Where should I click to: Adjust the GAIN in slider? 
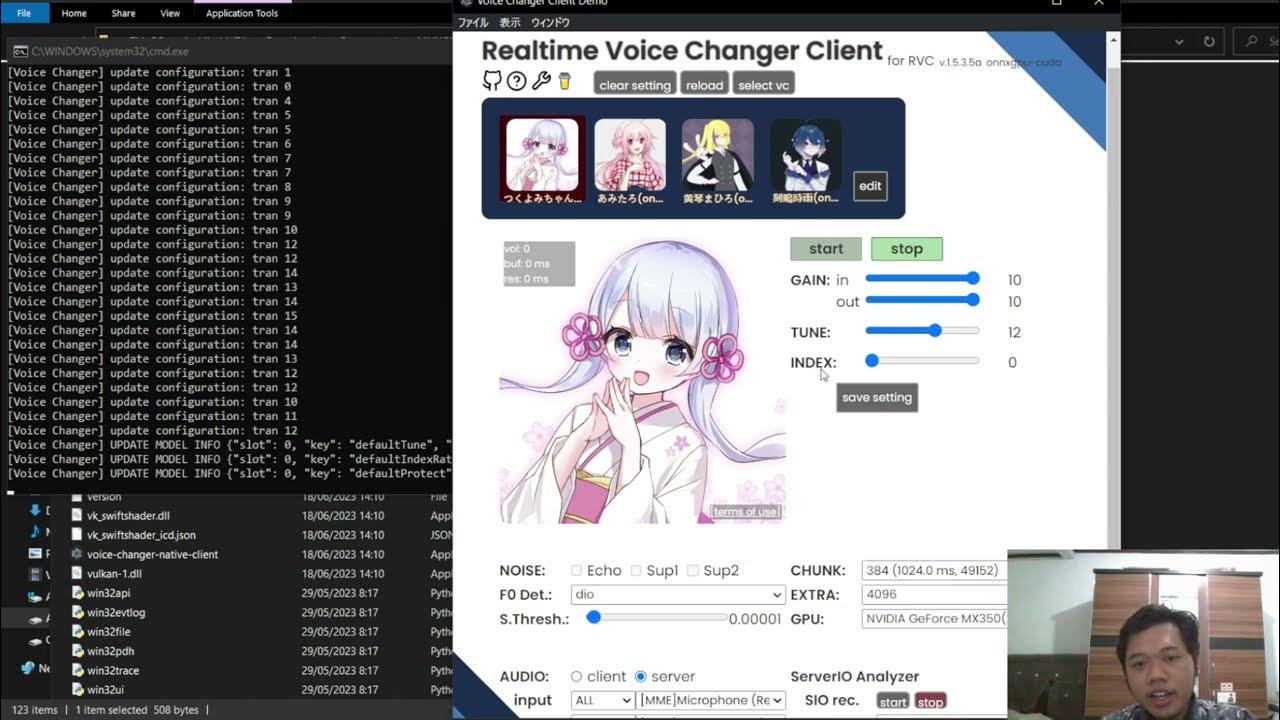(922, 279)
